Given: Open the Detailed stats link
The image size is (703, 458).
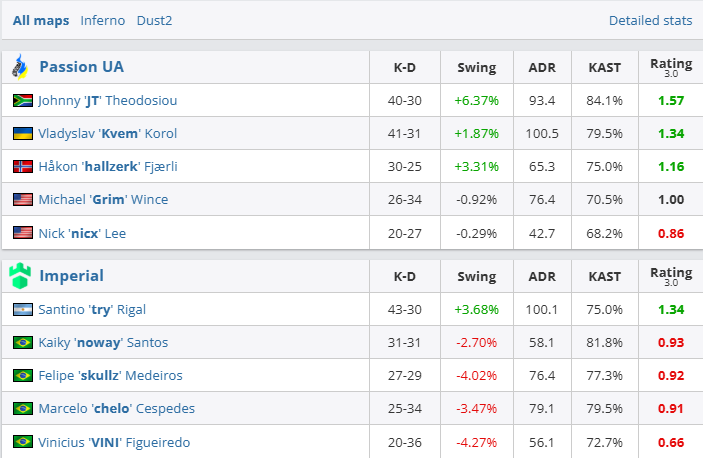Looking at the screenshot, I should point(650,20).
